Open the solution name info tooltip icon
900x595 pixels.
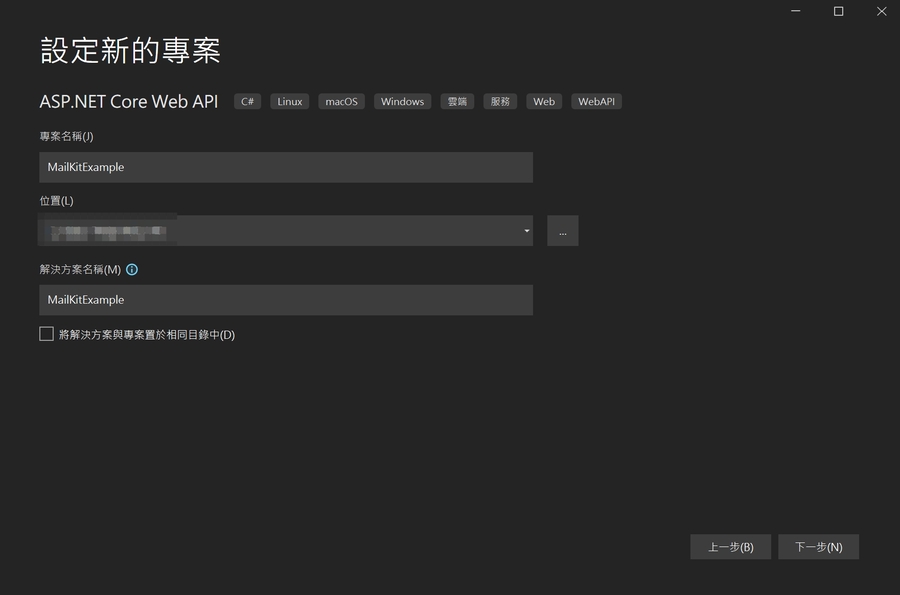click(131, 268)
